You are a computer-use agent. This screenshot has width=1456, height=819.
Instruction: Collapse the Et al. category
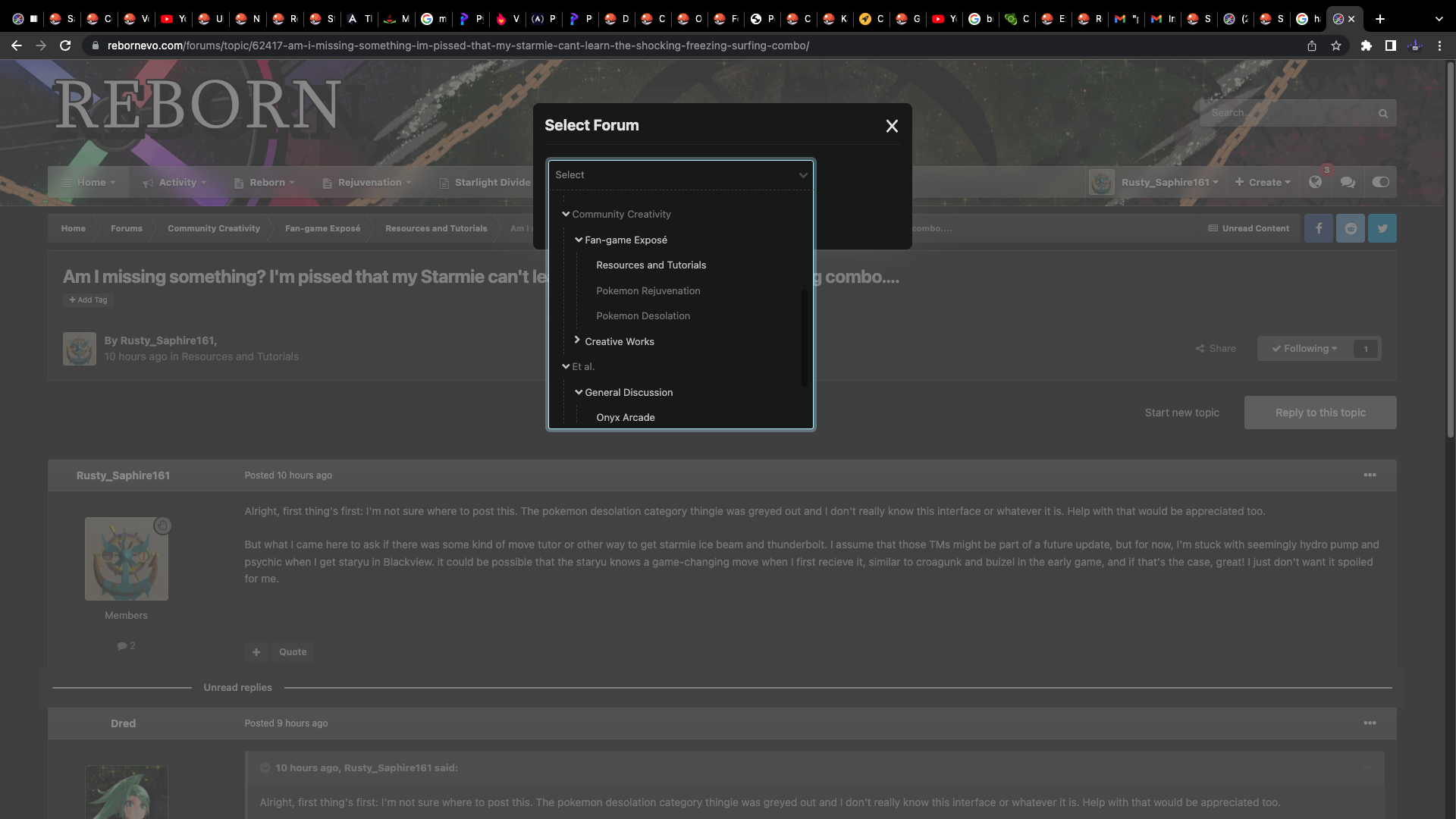click(x=566, y=367)
